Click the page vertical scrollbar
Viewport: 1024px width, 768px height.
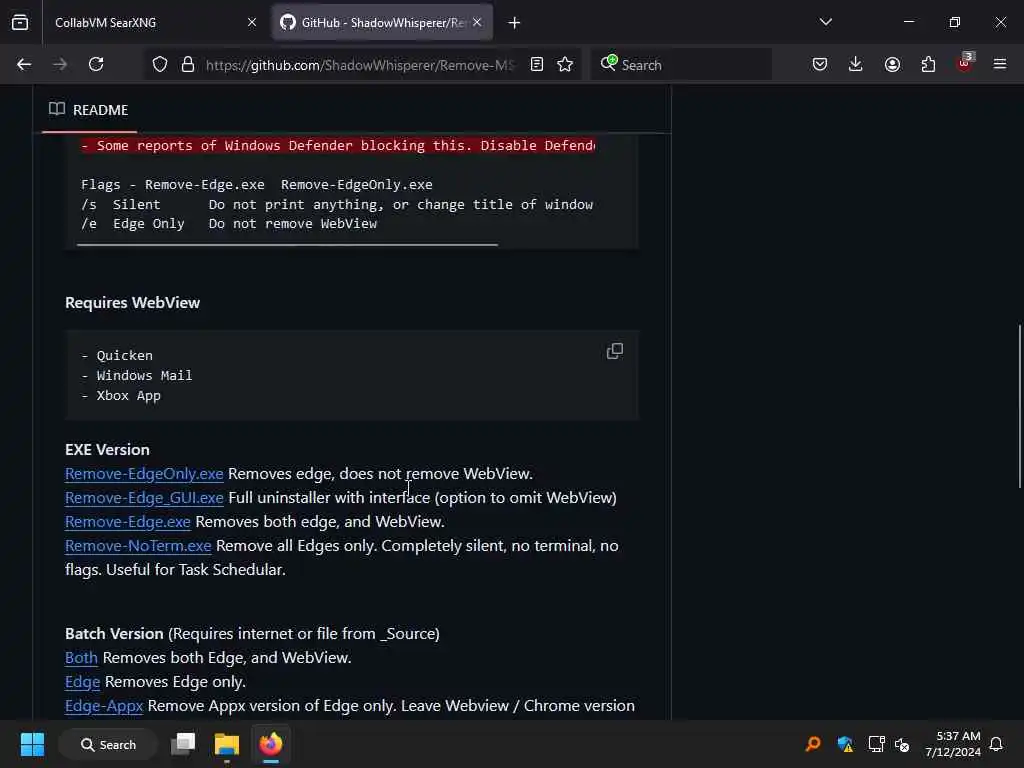[x=1019, y=406]
